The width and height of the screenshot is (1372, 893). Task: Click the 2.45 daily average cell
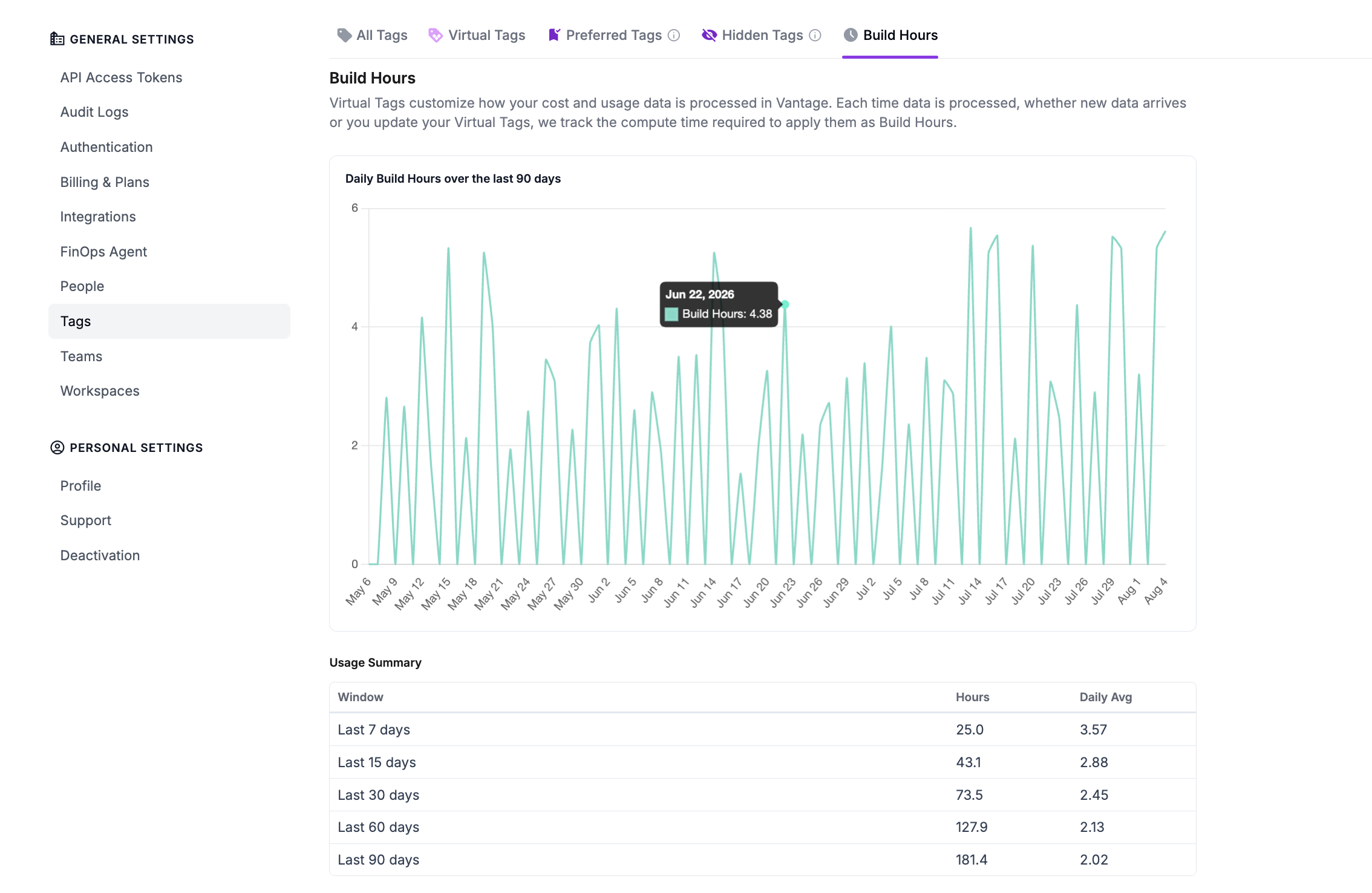pos(1094,795)
